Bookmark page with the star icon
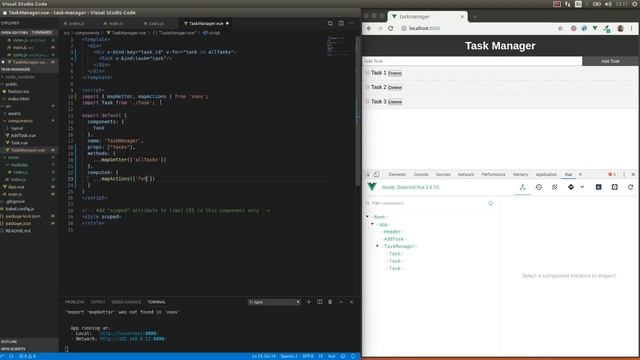The height and width of the screenshot is (360, 640). pyautogui.click(x=560, y=28)
